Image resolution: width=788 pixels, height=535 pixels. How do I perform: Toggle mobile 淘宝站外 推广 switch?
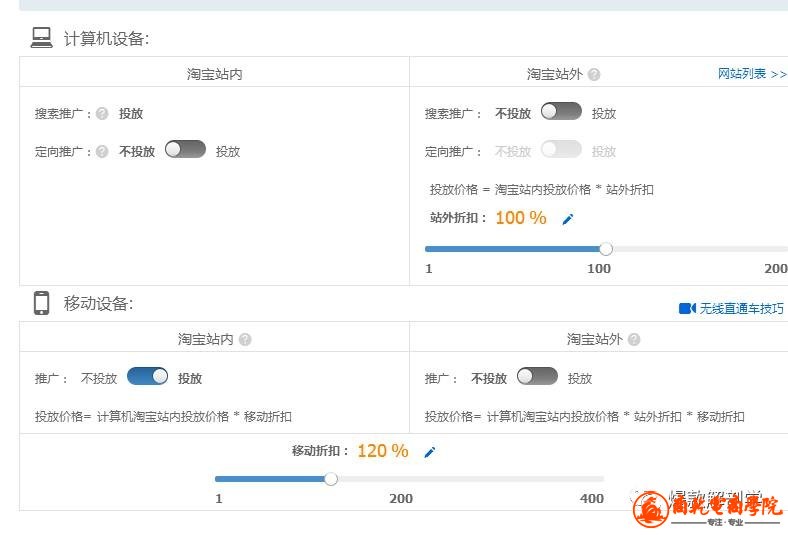pyautogui.click(x=538, y=377)
